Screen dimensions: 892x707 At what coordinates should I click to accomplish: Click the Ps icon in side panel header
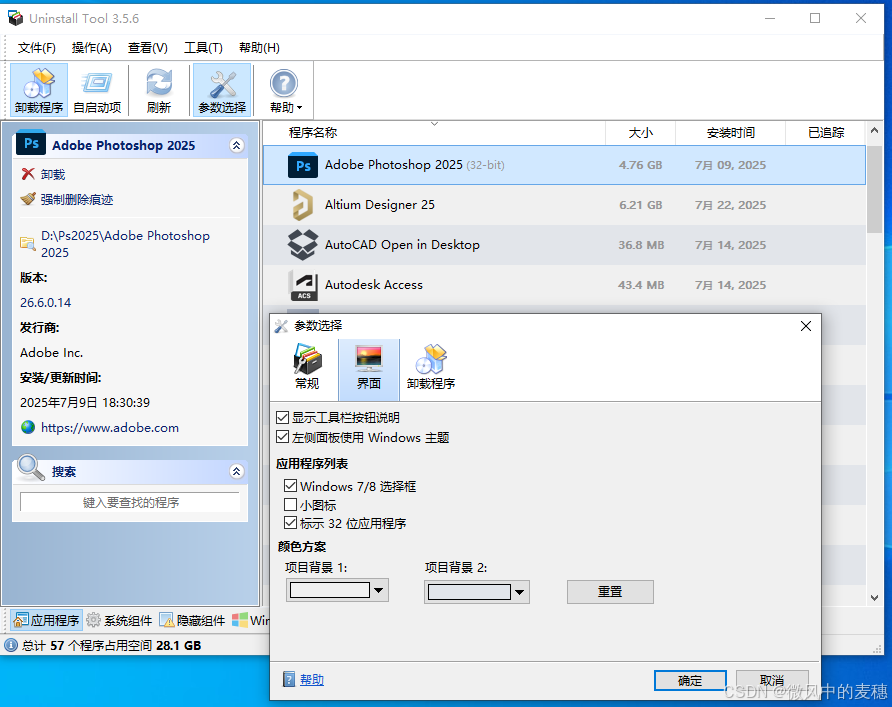coord(31,143)
